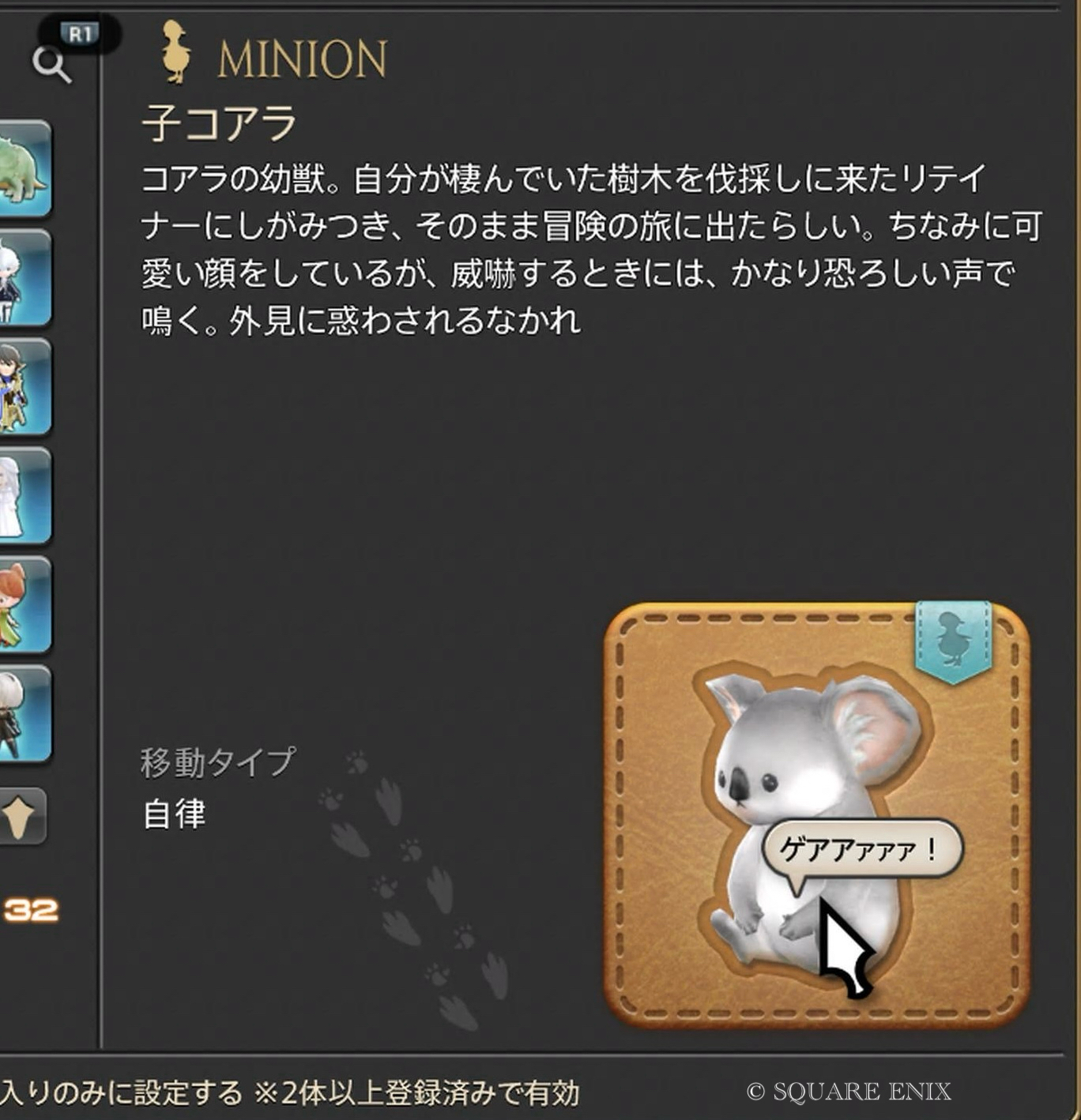Select the green triceratops minion icon

(x=25, y=169)
